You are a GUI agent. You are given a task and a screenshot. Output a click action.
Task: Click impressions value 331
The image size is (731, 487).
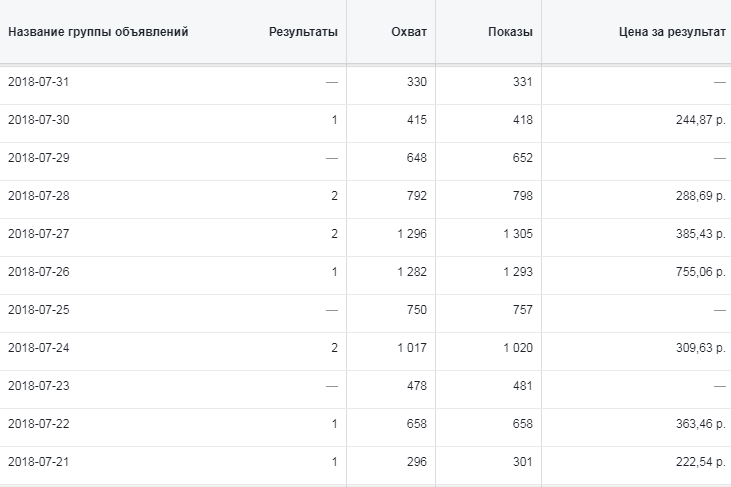tap(523, 82)
